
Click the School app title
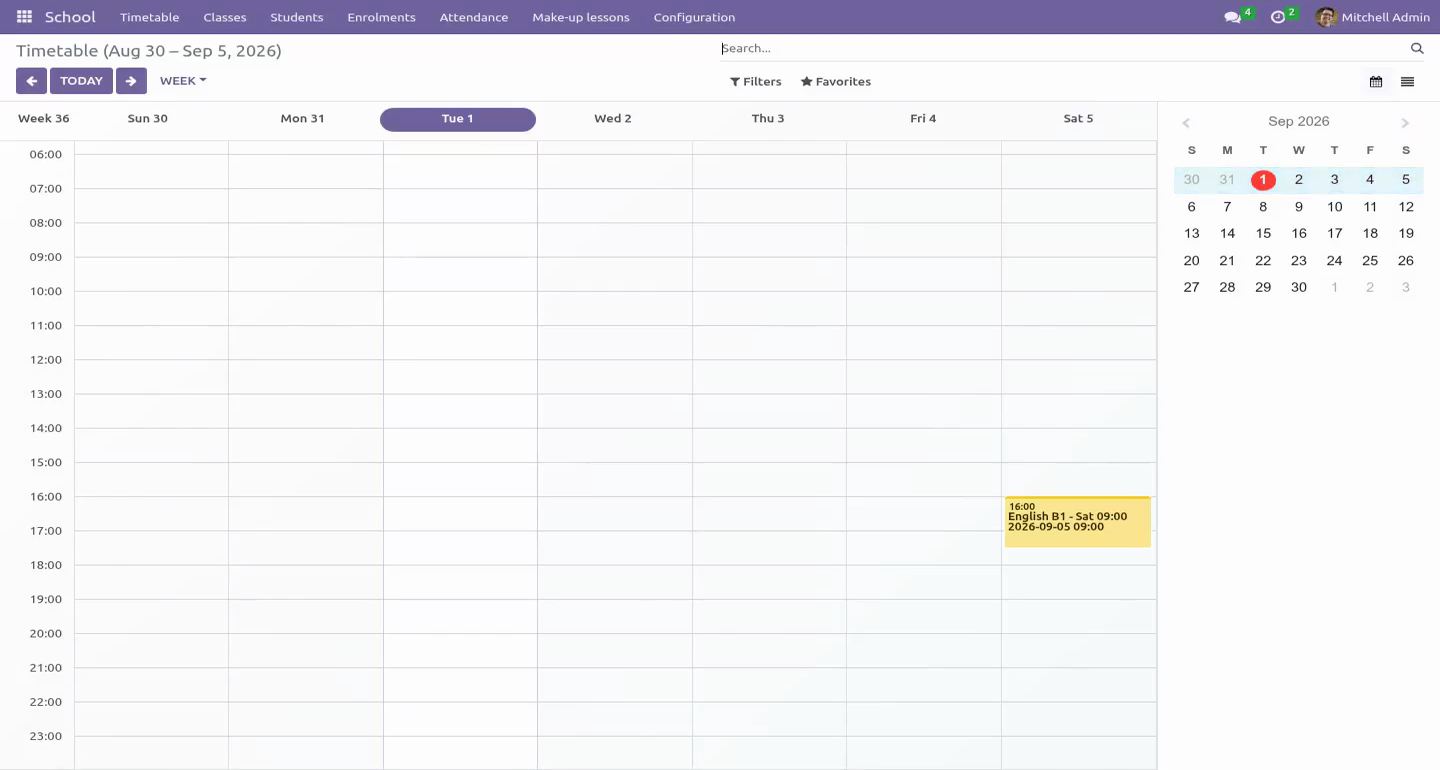70,17
